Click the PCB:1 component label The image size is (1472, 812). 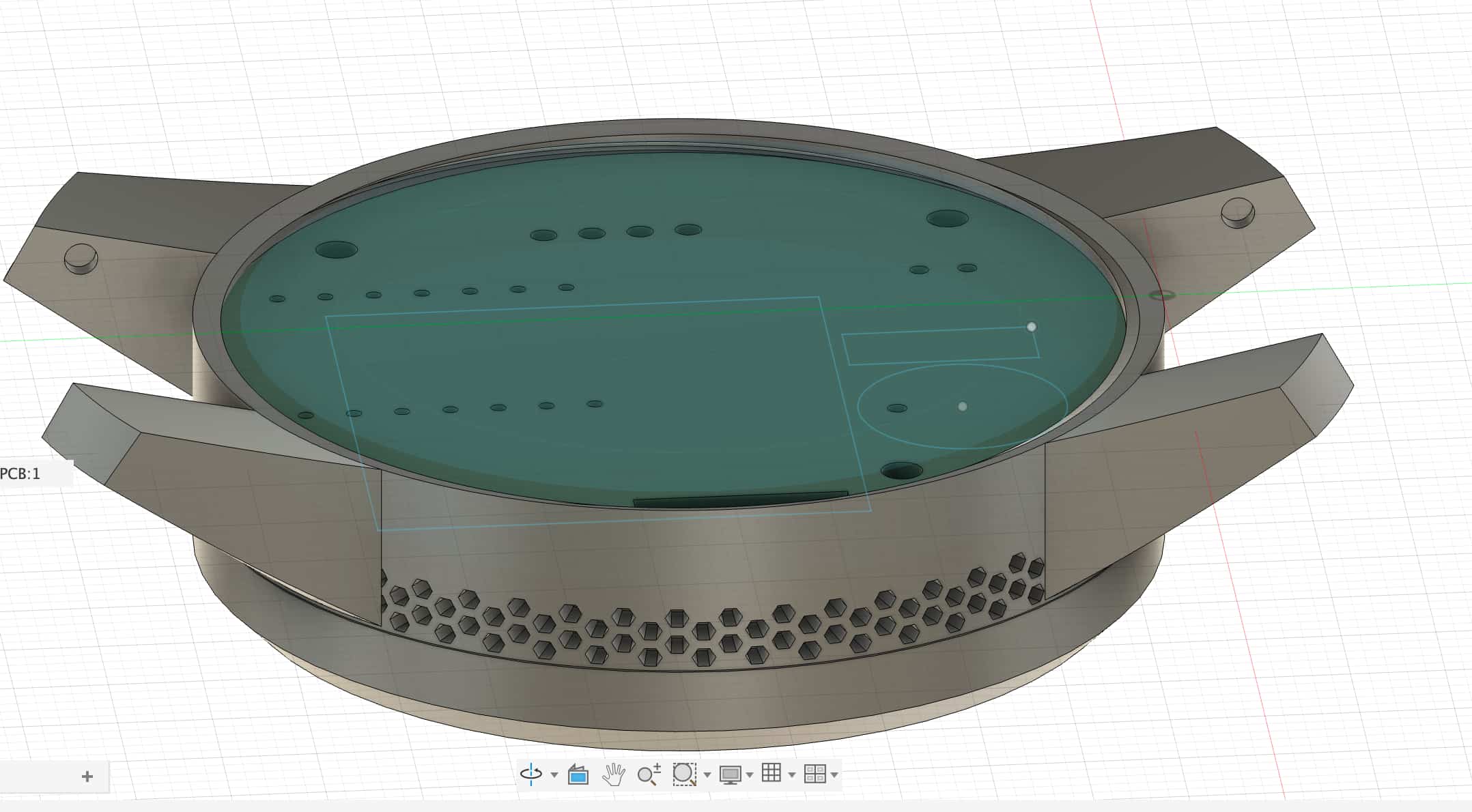pyautogui.click(x=22, y=474)
